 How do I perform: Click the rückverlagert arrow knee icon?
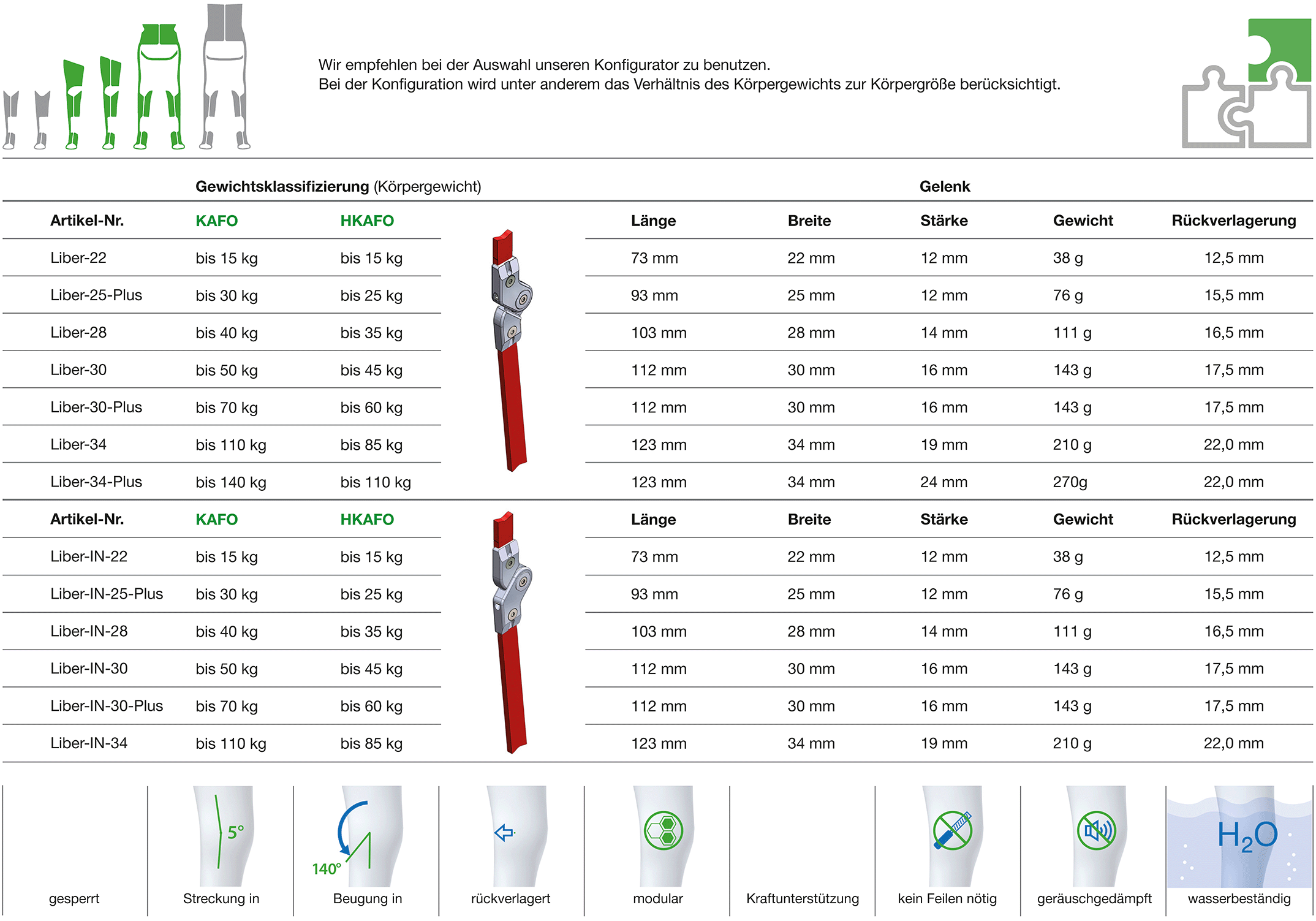(x=516, y=835)
